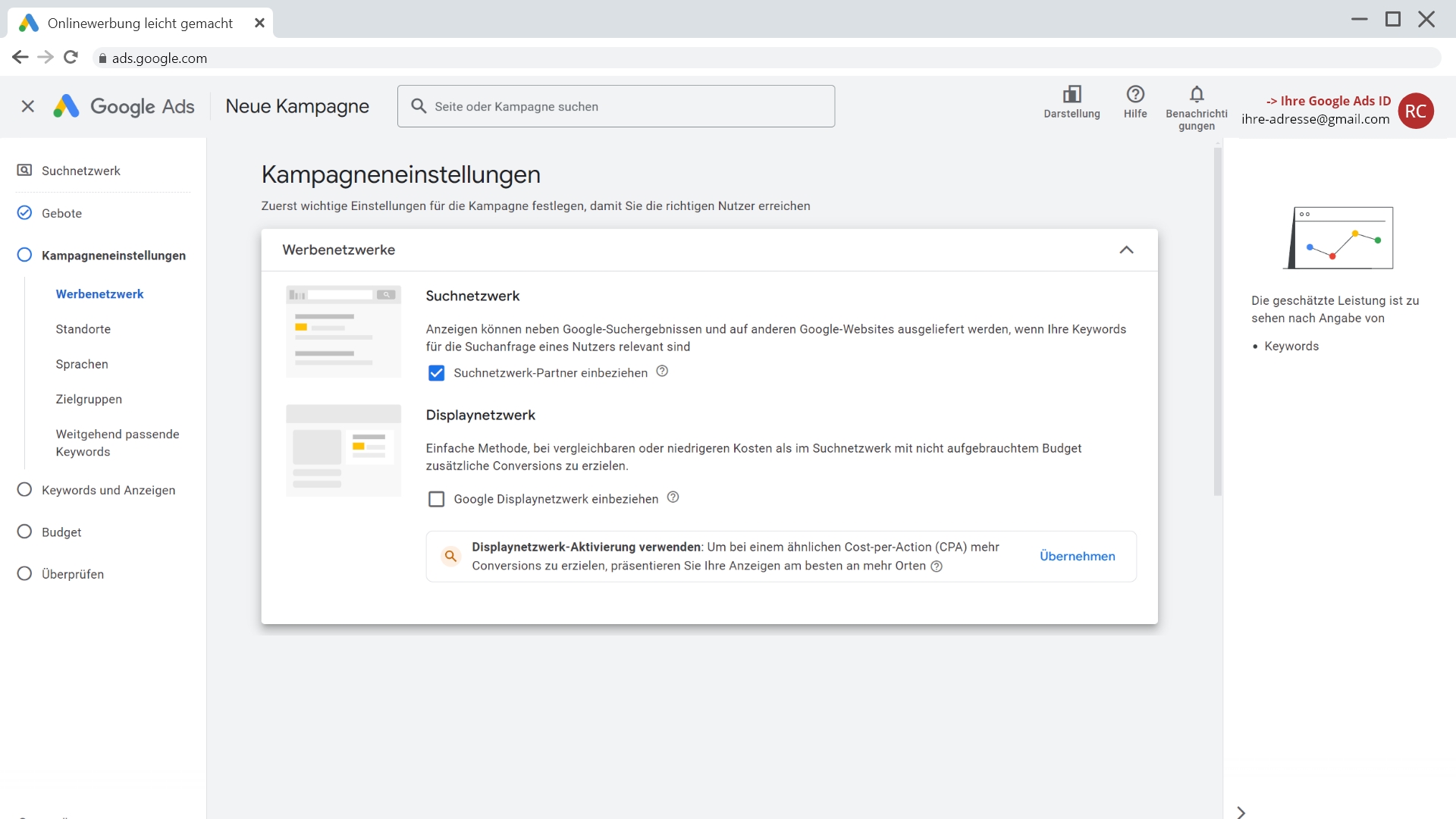The width and height of the screenshot is (1456, 819).
Task: Open Benachrichtigungen bell icon
Action: (x=1197, y=95)
